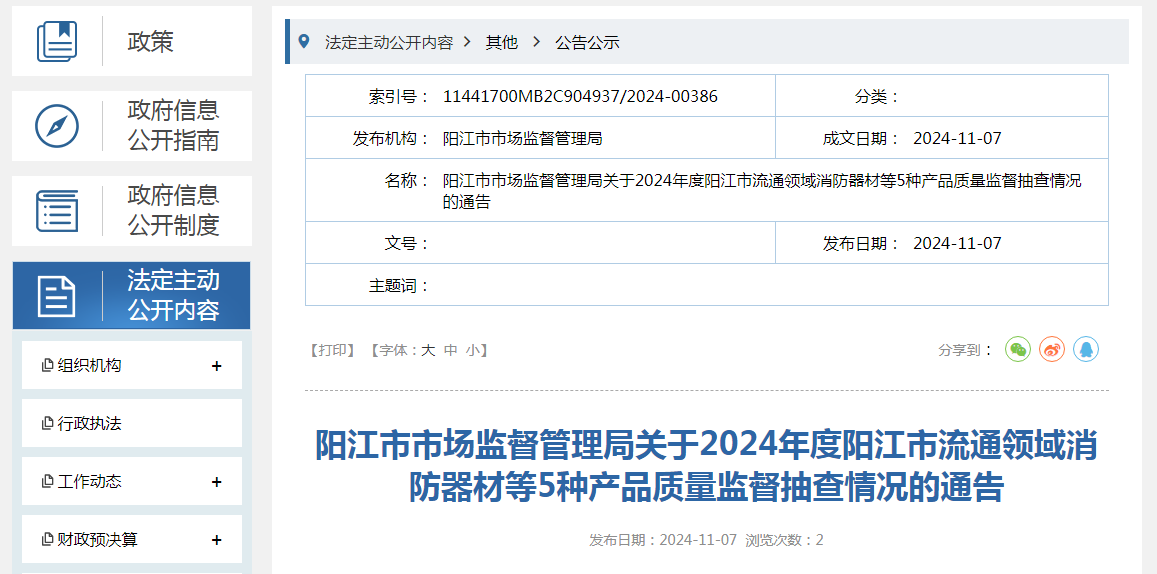1157x574 pixels.
Task: Click the 文号 label cell
Action: click(408, 243)
